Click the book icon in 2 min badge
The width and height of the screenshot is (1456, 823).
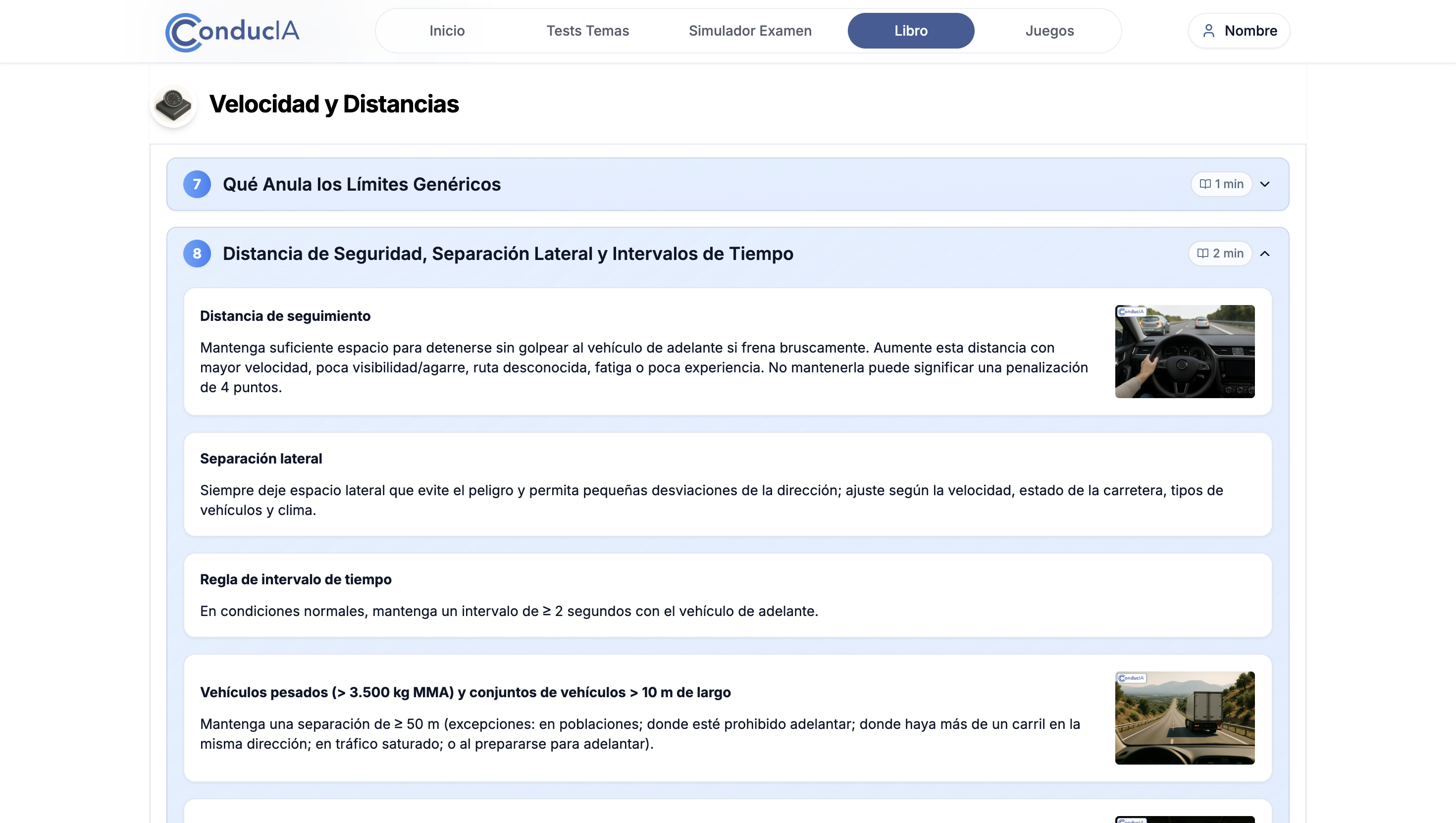tap(1203, 254)
